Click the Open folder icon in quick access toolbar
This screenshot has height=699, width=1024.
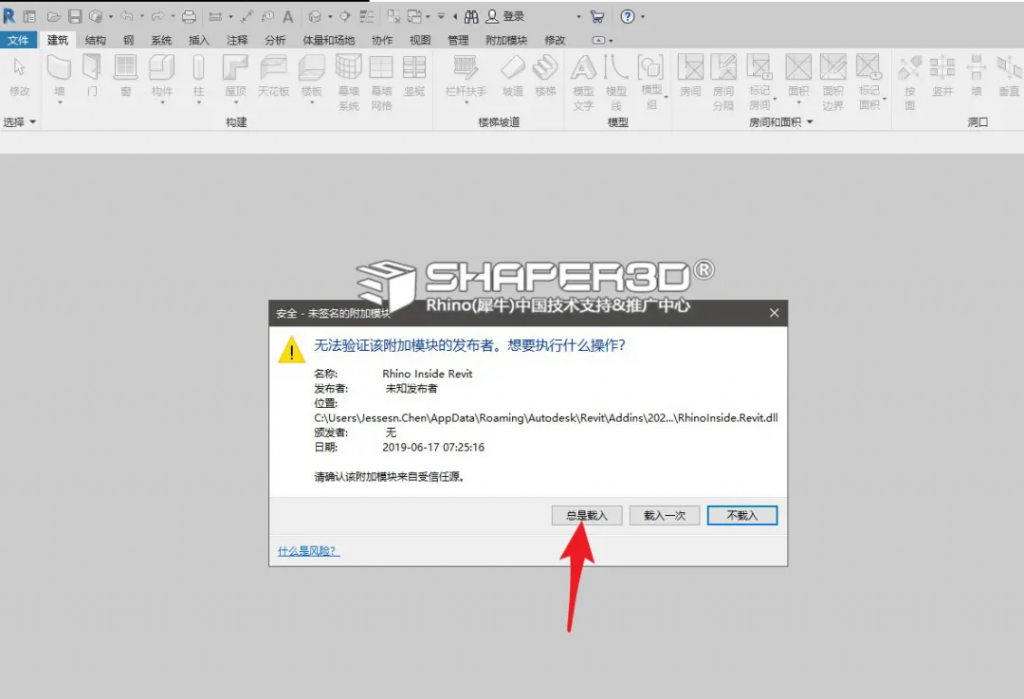pos(54,16)
